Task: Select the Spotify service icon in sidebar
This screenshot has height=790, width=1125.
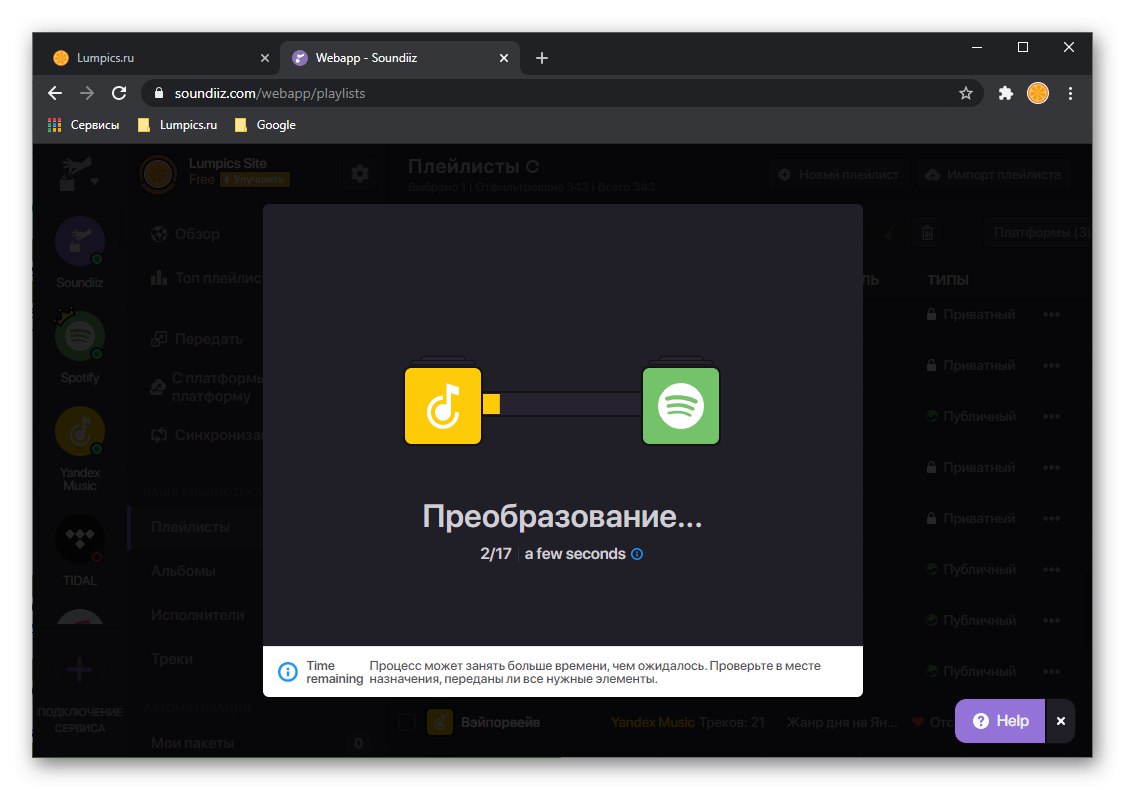Action: tap(79, 336)
